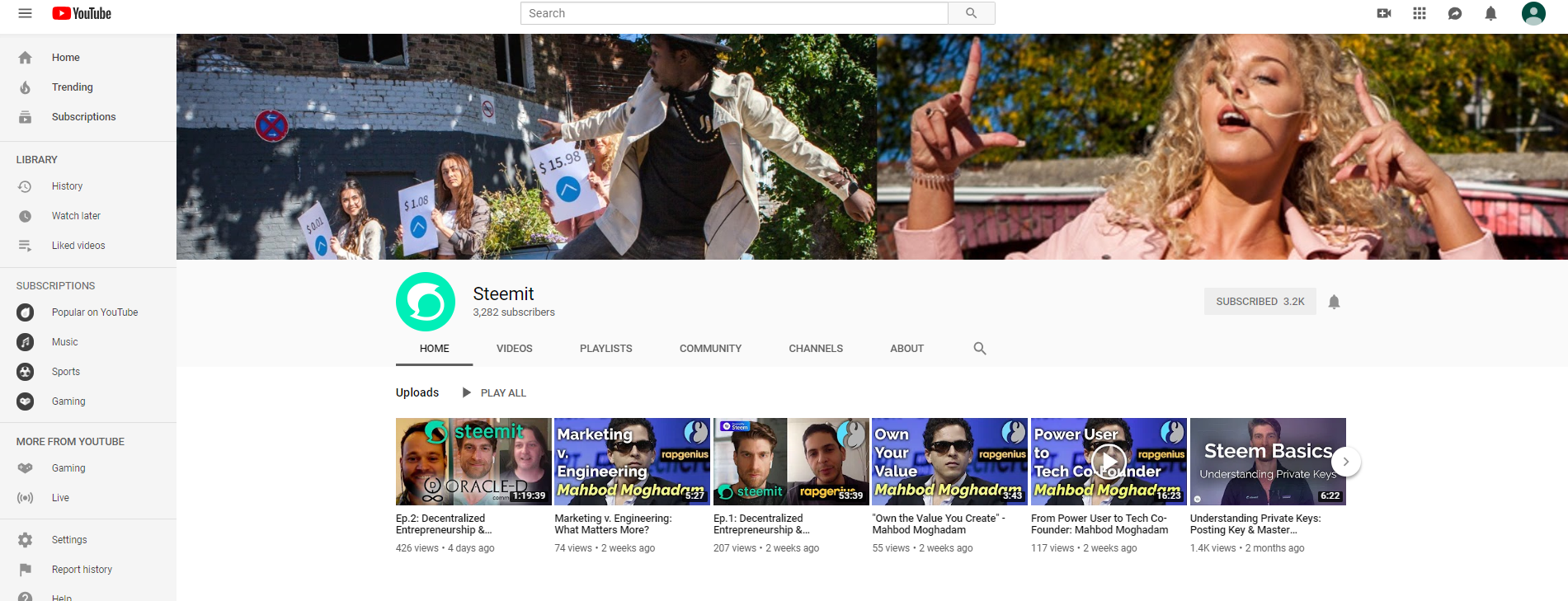Toggle the Subscribed 3.2K button
Screen dimensions: 1568x601
coord(1260,302)
